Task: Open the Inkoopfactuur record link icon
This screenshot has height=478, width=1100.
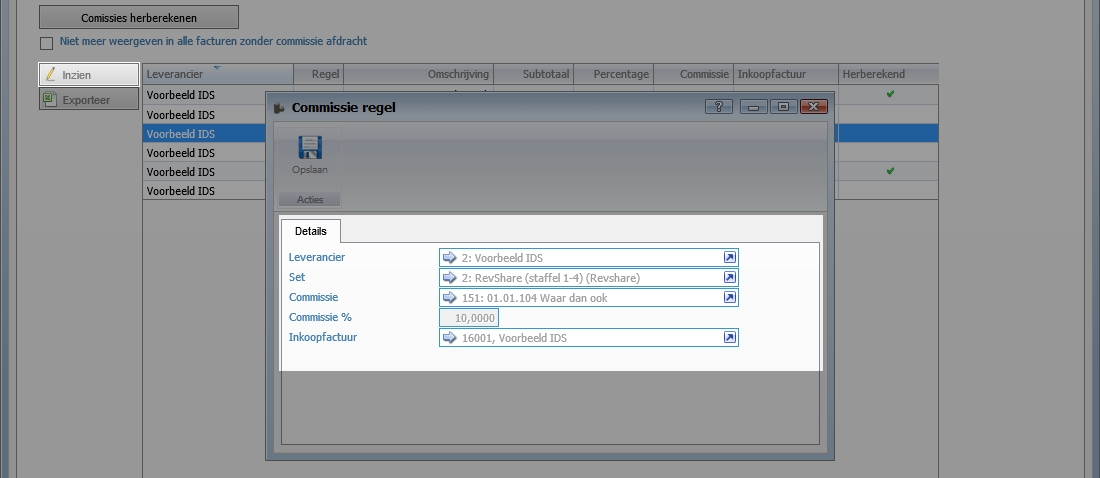Action: (x=729, y=338)
